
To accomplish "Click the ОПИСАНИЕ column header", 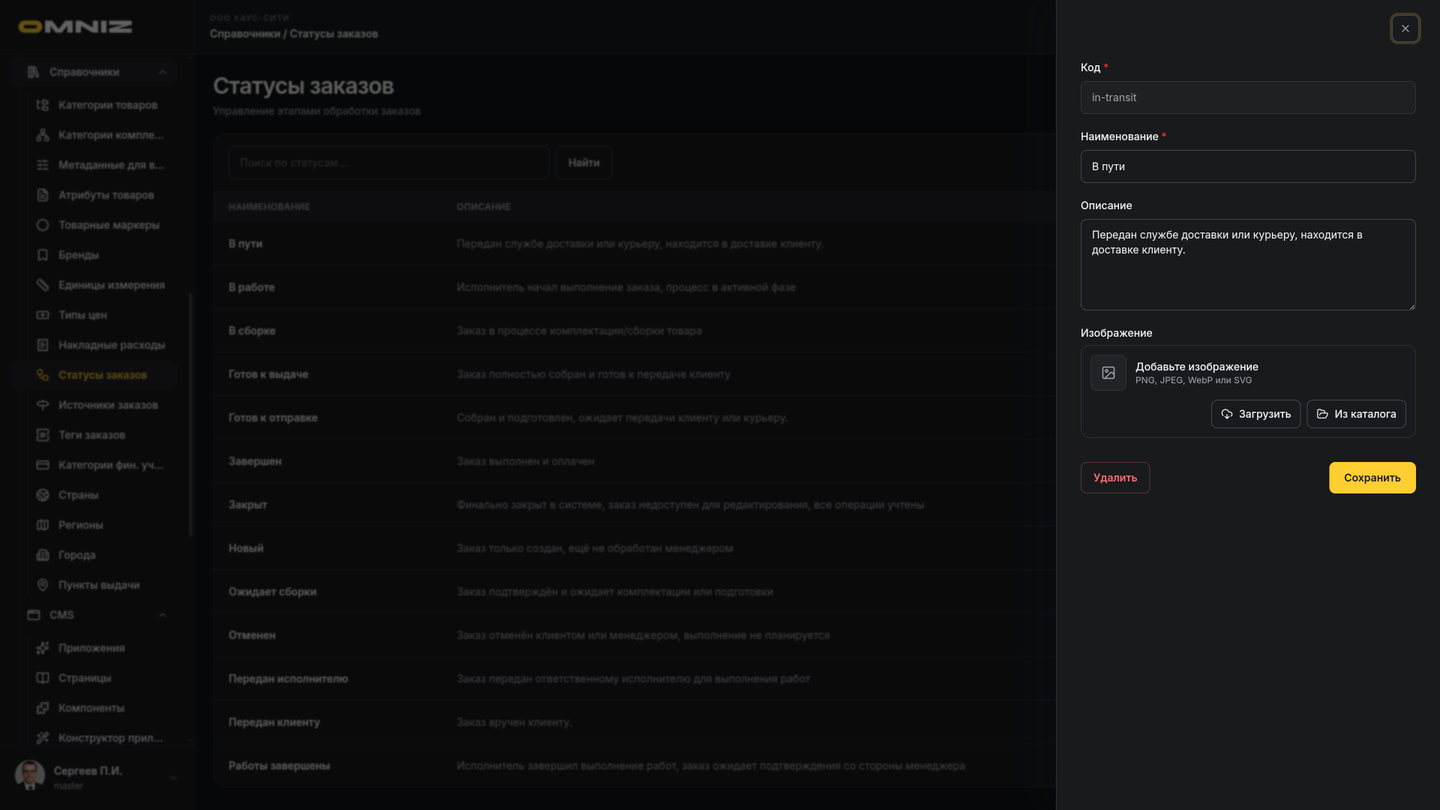I will 484,207.
